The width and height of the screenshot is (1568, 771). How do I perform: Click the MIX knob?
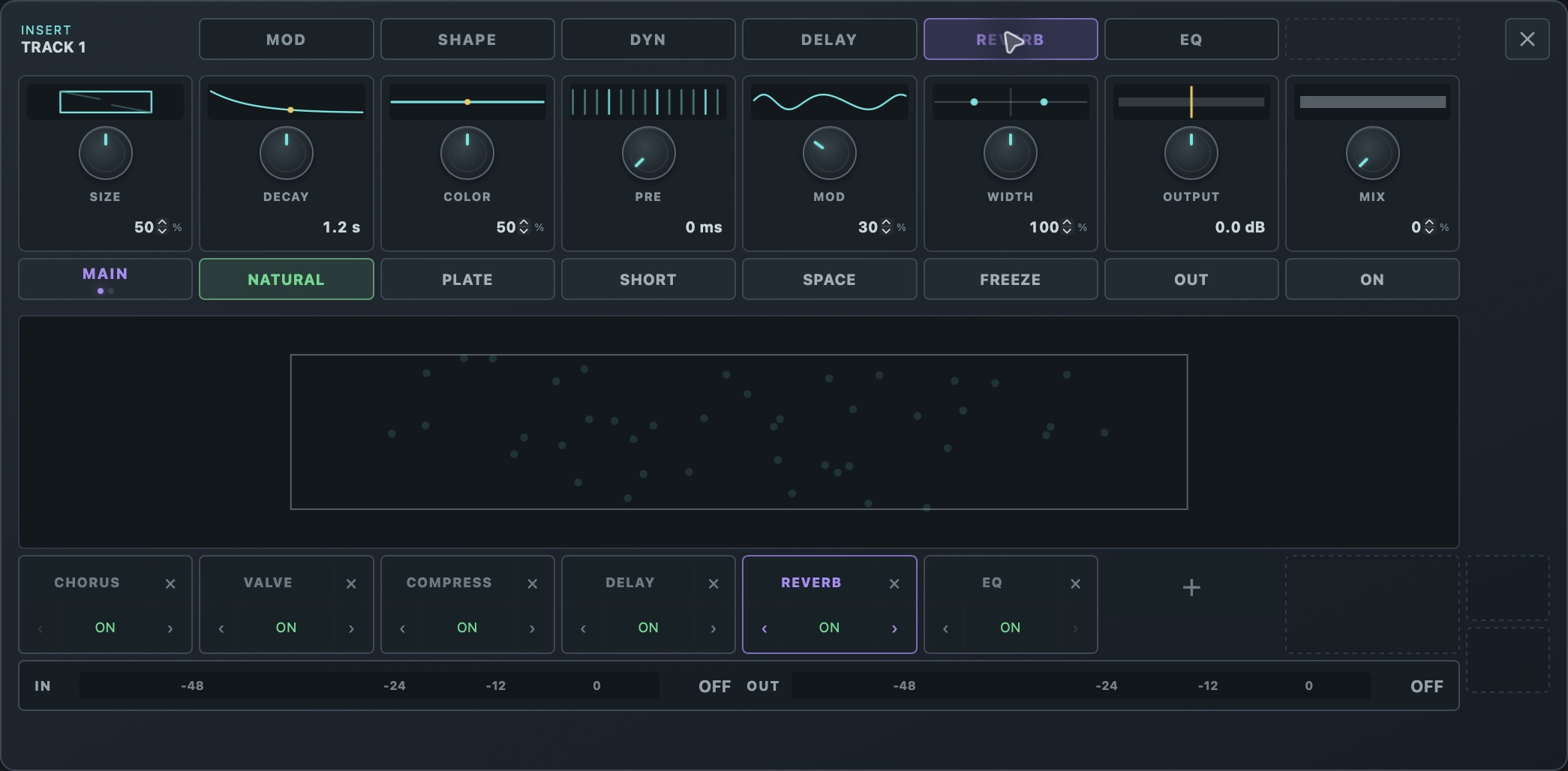coord(1372,153)
